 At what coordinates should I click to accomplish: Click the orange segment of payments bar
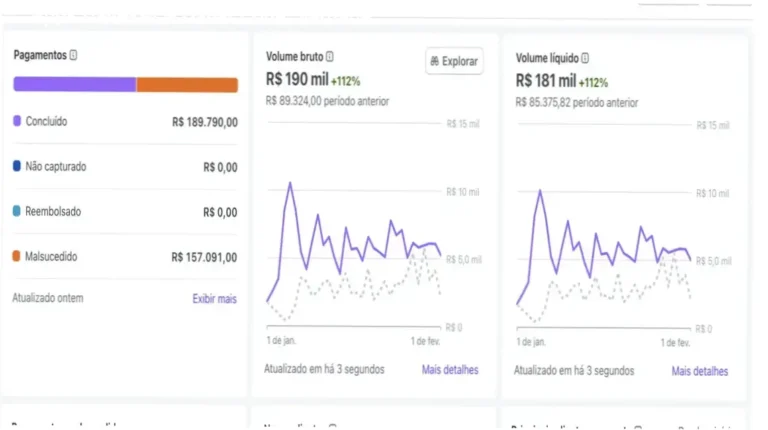187,85
